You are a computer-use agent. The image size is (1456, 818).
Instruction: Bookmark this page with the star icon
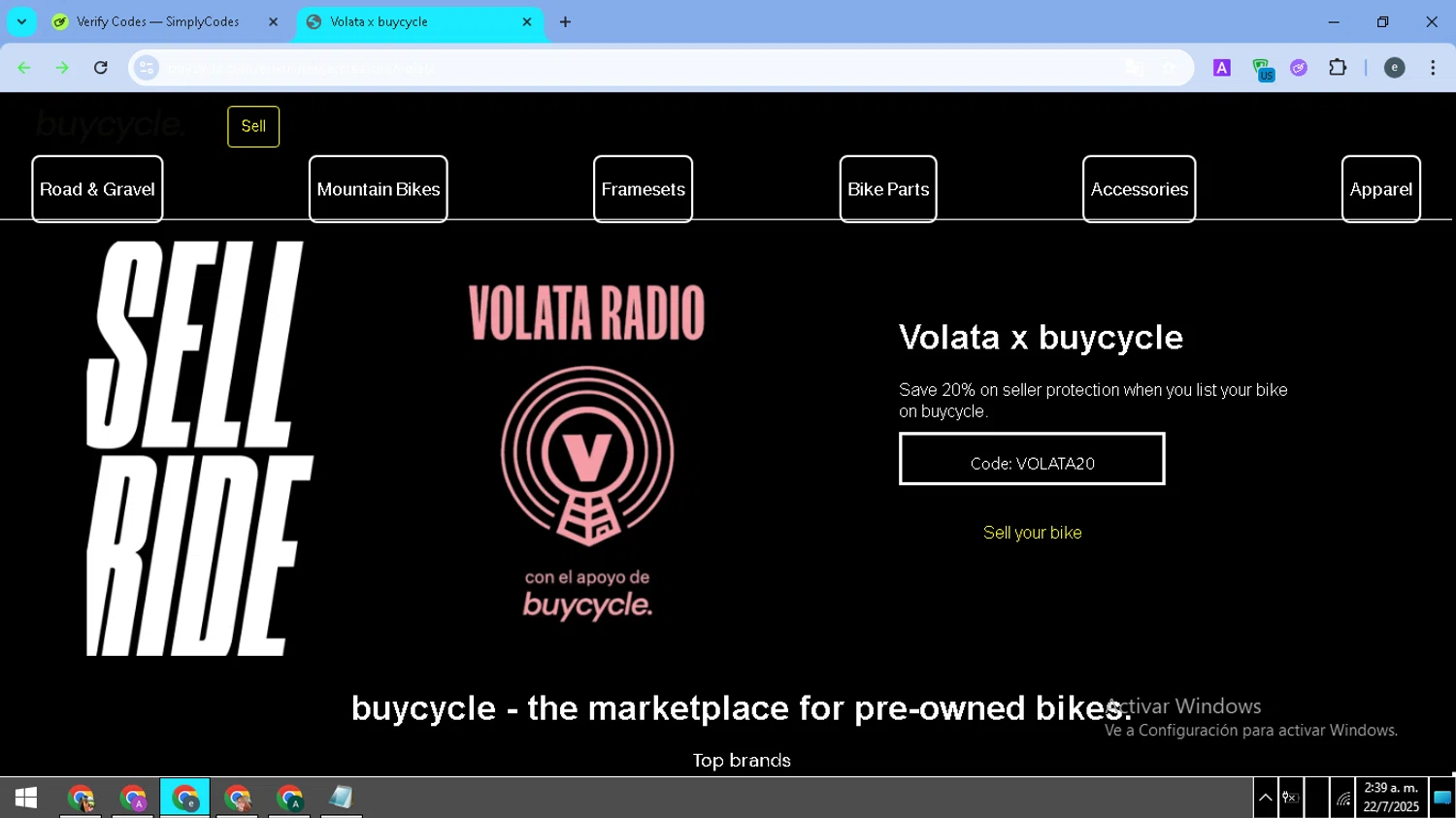click(x=1170, y=68)
